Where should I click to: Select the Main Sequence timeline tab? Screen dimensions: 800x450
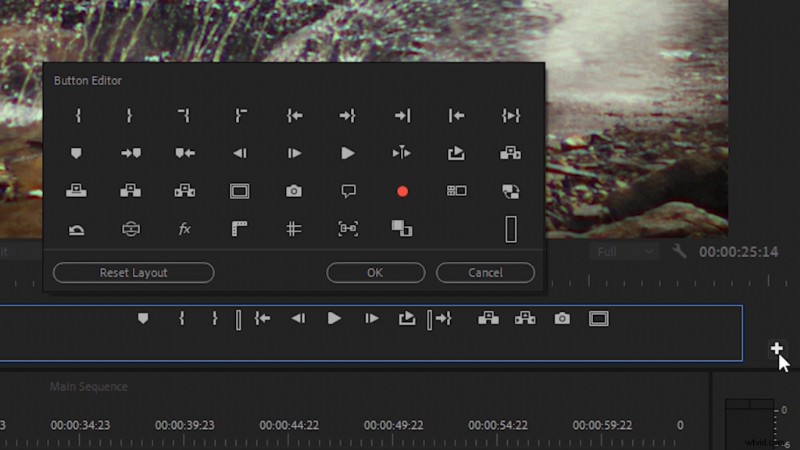coord(89,387)
